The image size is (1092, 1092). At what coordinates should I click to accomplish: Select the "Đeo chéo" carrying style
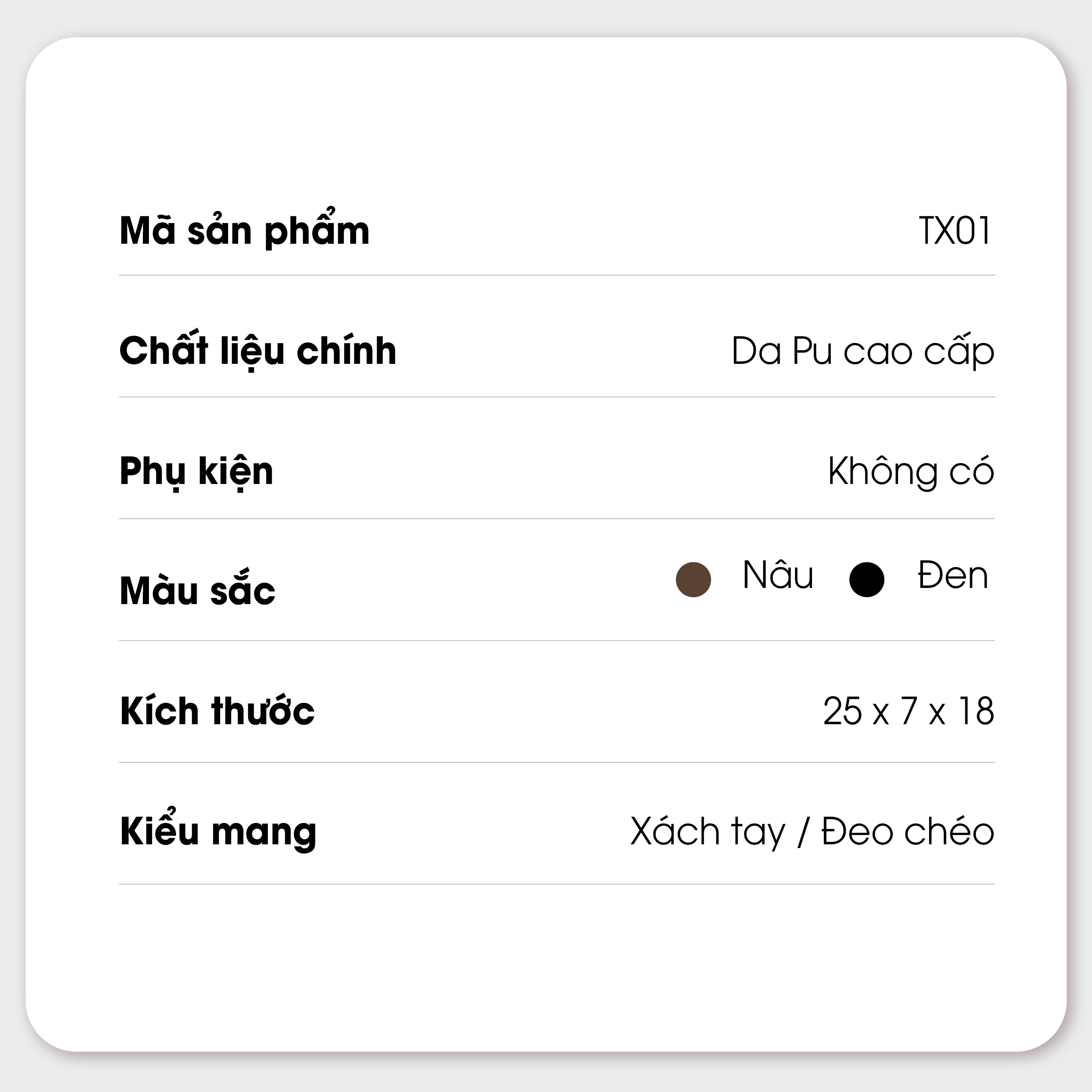tap(908, 831)
